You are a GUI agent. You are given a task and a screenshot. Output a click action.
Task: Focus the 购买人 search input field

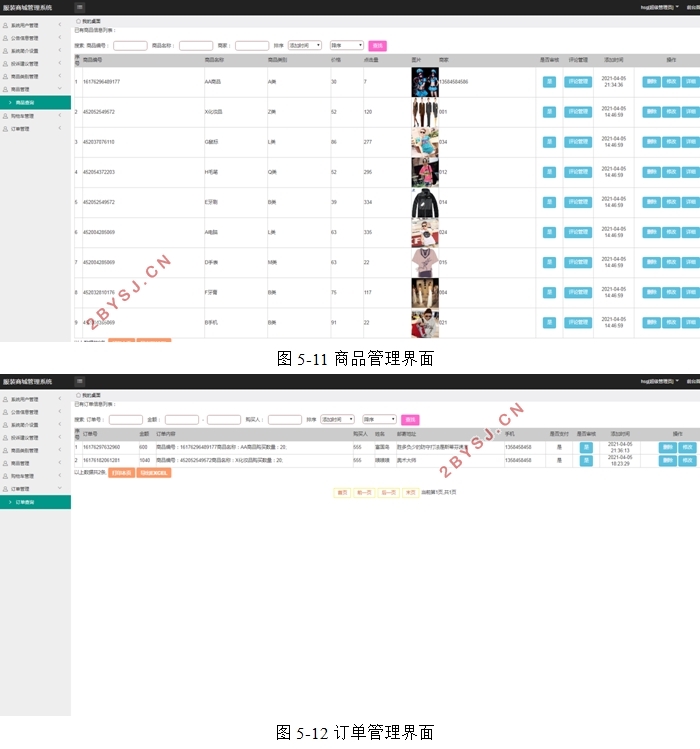(x=285, y=420)
